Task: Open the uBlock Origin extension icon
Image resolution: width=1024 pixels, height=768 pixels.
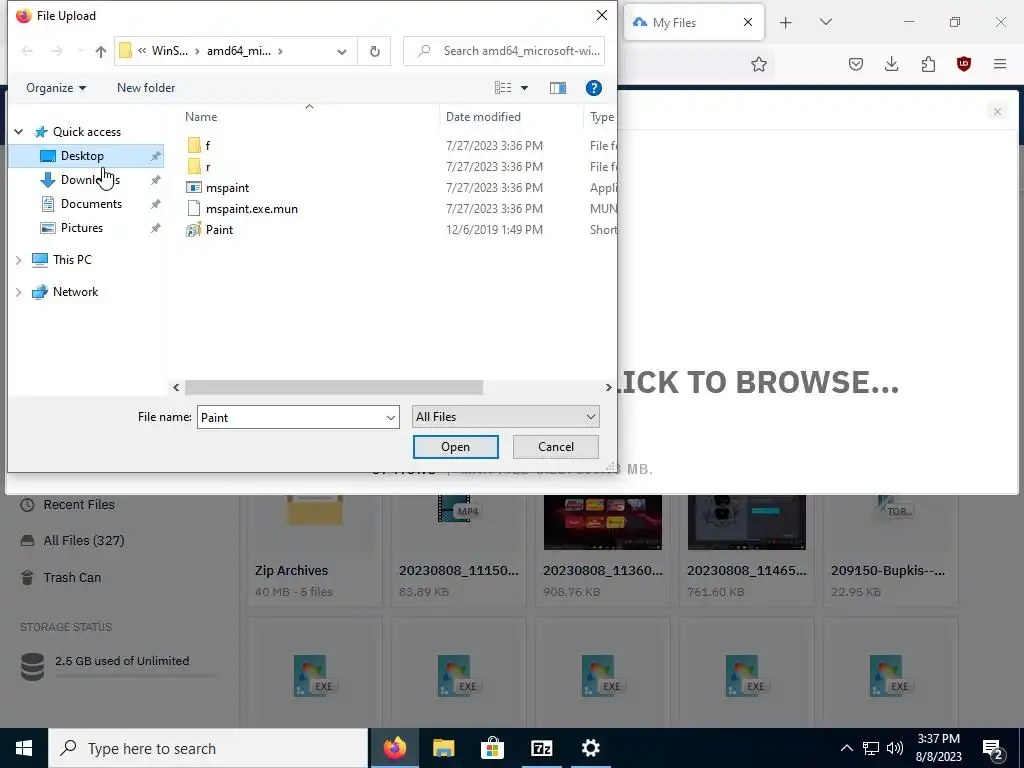Action: click(963, 64)
